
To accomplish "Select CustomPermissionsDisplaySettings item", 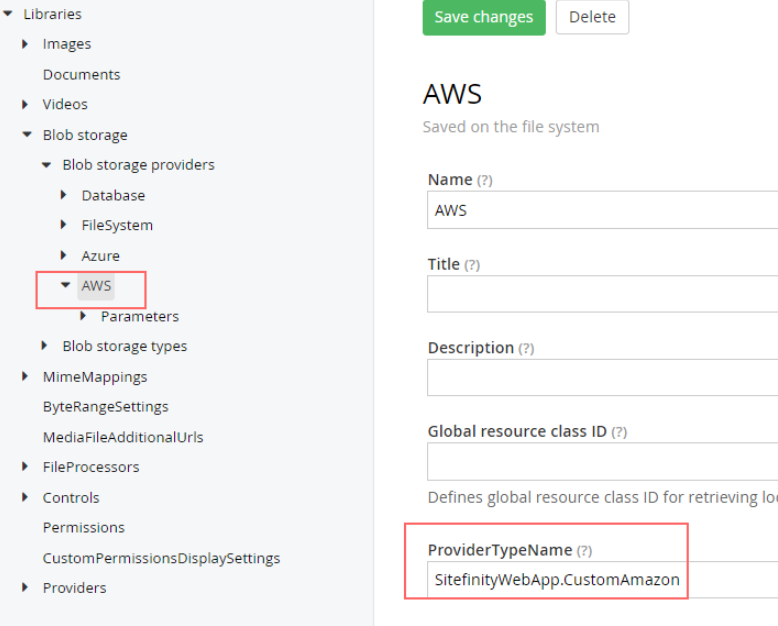I will click(161, 558).
